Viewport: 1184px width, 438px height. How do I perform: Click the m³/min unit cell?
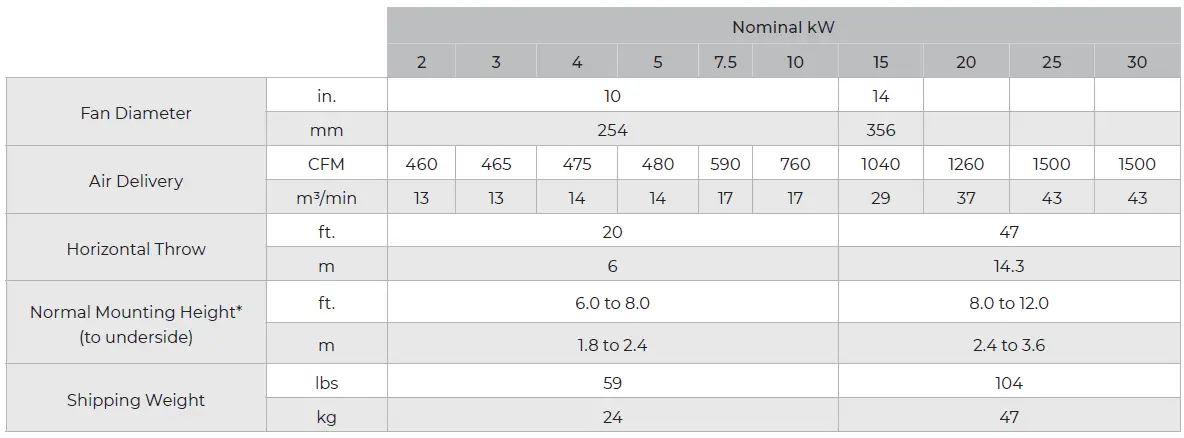point(326,198)
